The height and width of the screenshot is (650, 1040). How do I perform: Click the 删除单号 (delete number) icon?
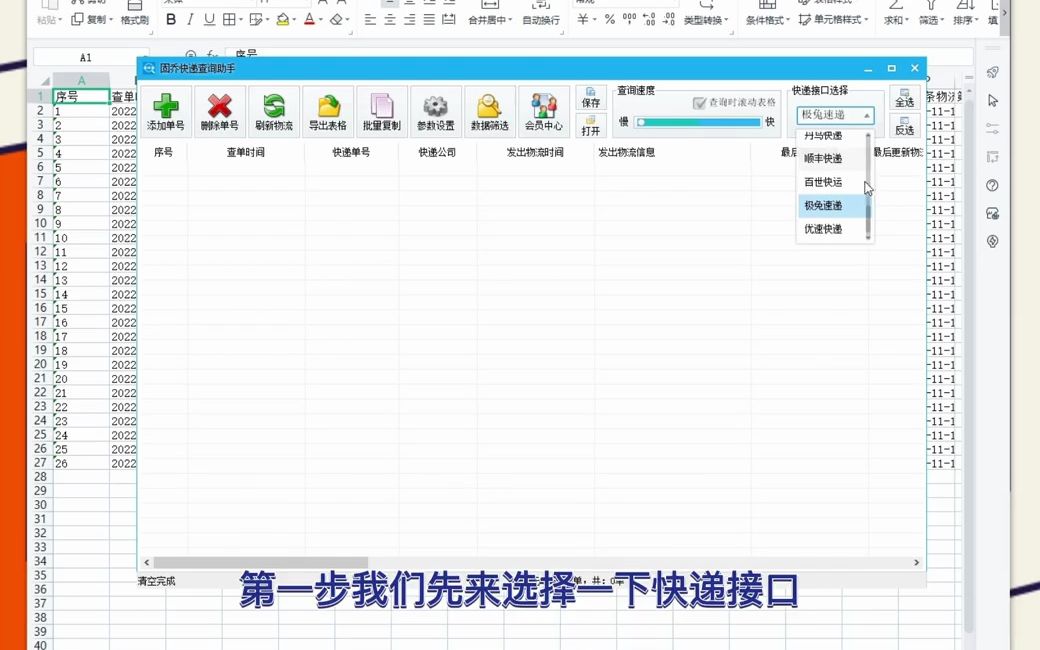[220, 108]
